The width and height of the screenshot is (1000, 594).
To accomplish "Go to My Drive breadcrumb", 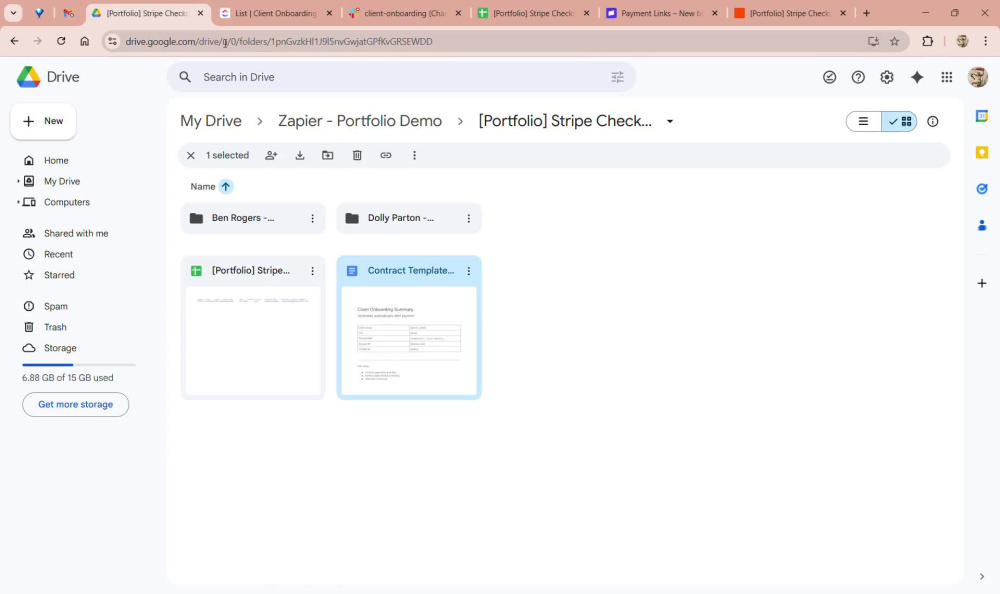I will pos(211,121).
